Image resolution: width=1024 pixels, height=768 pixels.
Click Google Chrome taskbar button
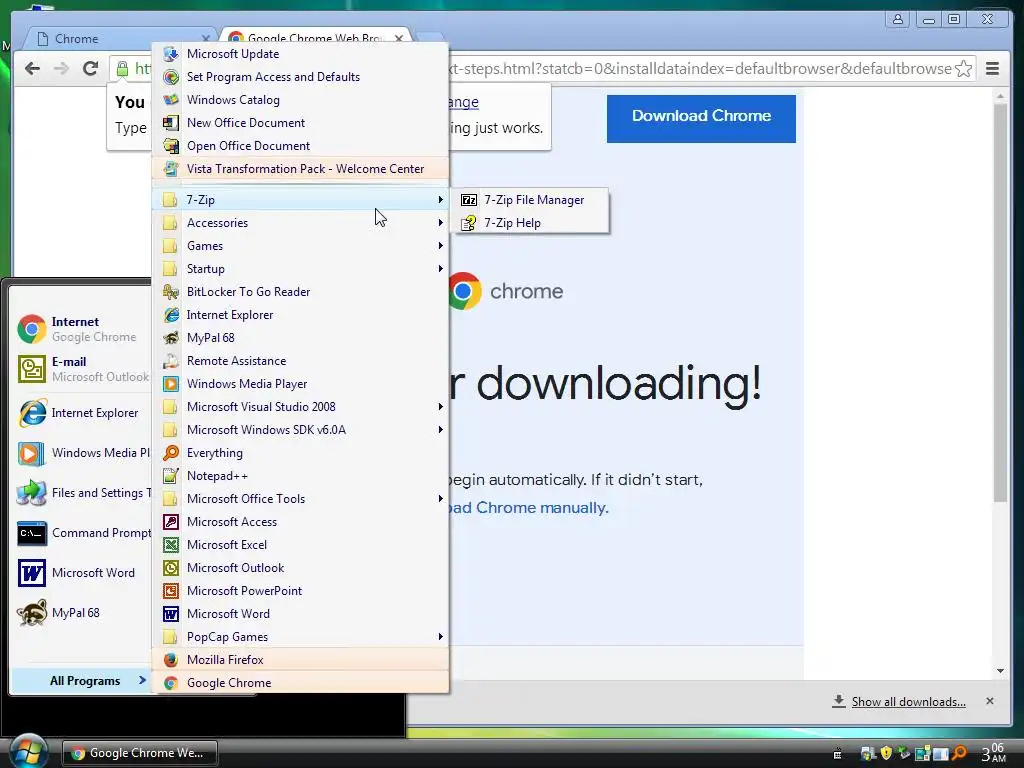point(140,753)
